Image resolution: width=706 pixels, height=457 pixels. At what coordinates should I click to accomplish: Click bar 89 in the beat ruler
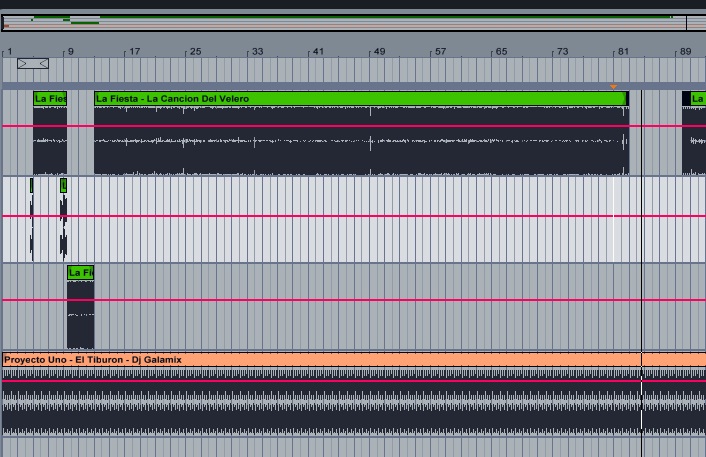point(685,51)
